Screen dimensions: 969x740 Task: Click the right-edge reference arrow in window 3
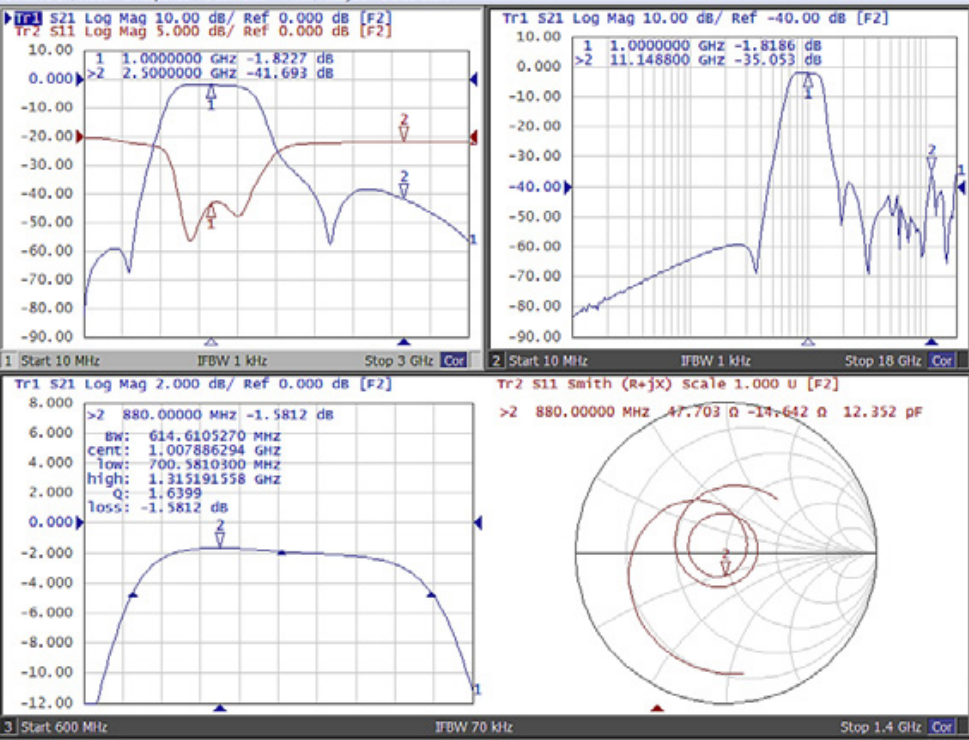478,523
